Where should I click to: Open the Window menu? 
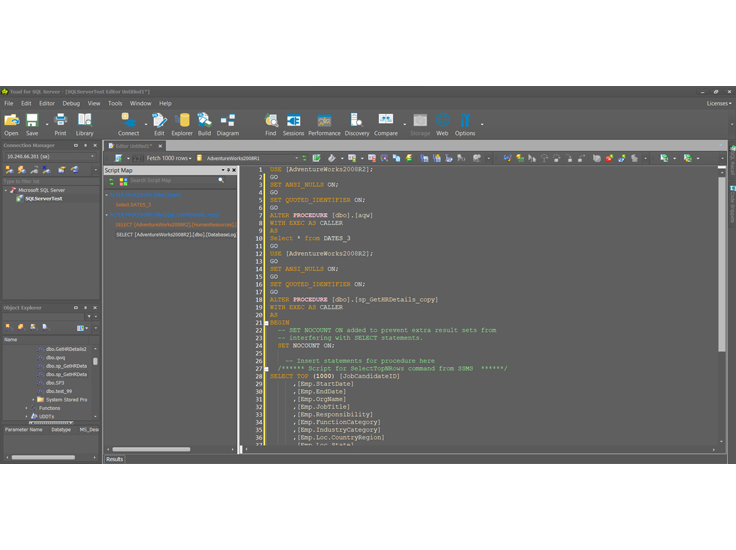(x=140, y=103)
